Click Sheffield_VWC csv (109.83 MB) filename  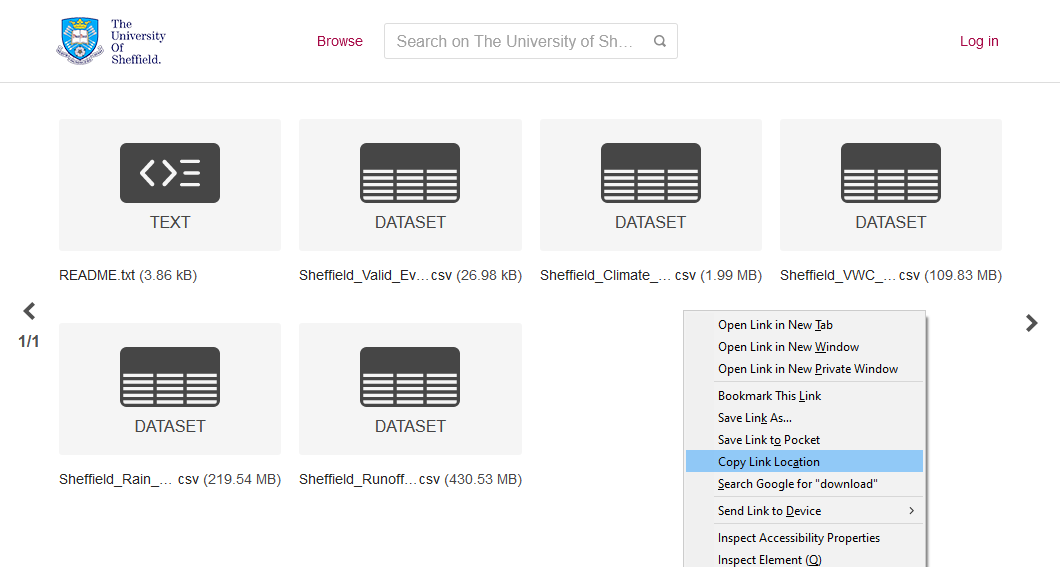[x=890, y=276]
